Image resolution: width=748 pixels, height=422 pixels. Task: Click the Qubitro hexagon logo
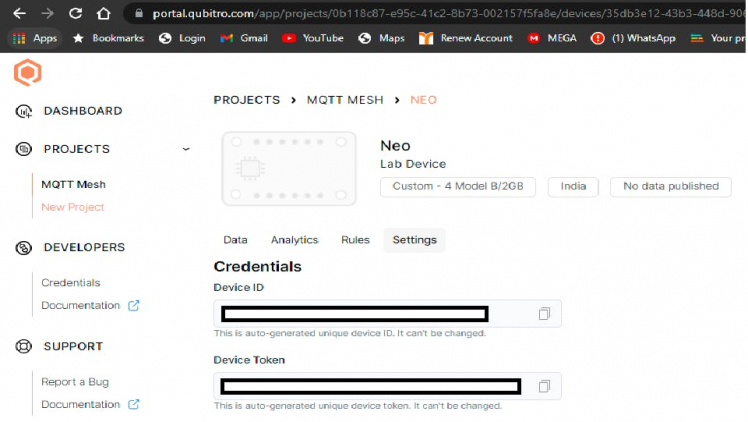coord(28,72)
